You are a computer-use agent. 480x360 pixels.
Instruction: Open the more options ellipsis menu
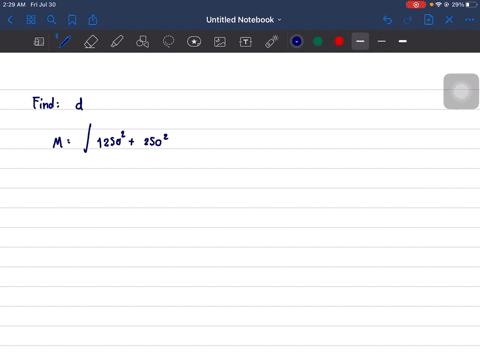[469, 20]
